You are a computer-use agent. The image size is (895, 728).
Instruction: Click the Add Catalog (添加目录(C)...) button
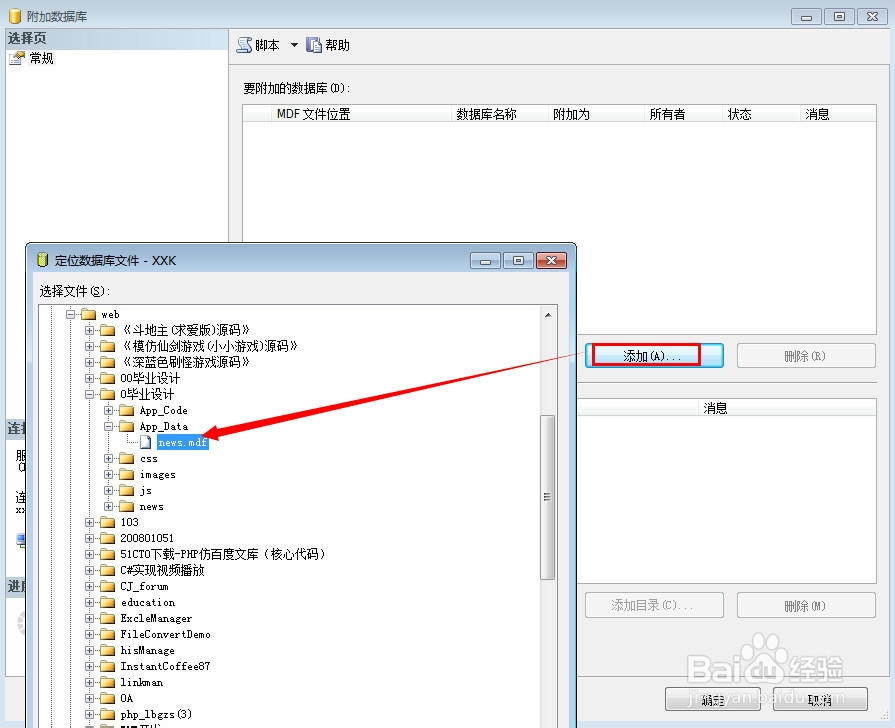click(654, 605)
